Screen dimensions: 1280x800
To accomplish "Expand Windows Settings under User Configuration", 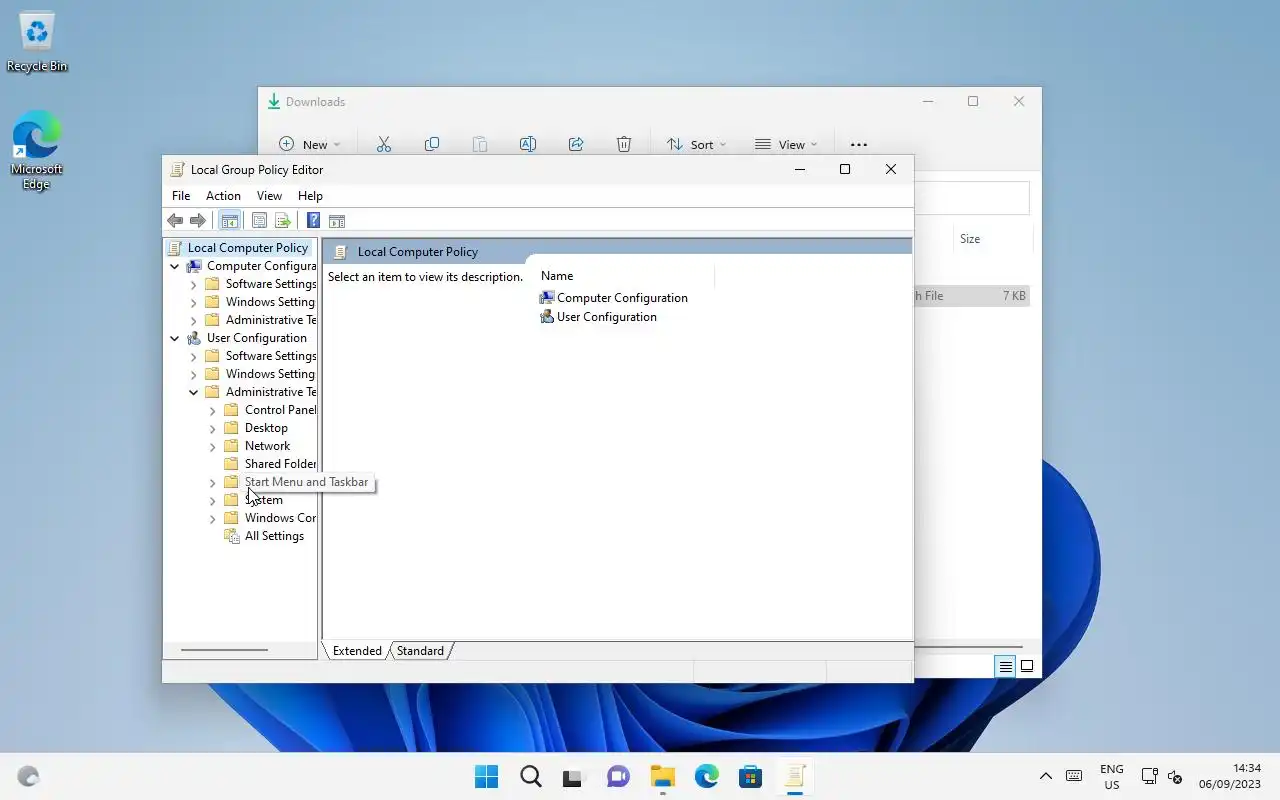I will tap(194, 374).
